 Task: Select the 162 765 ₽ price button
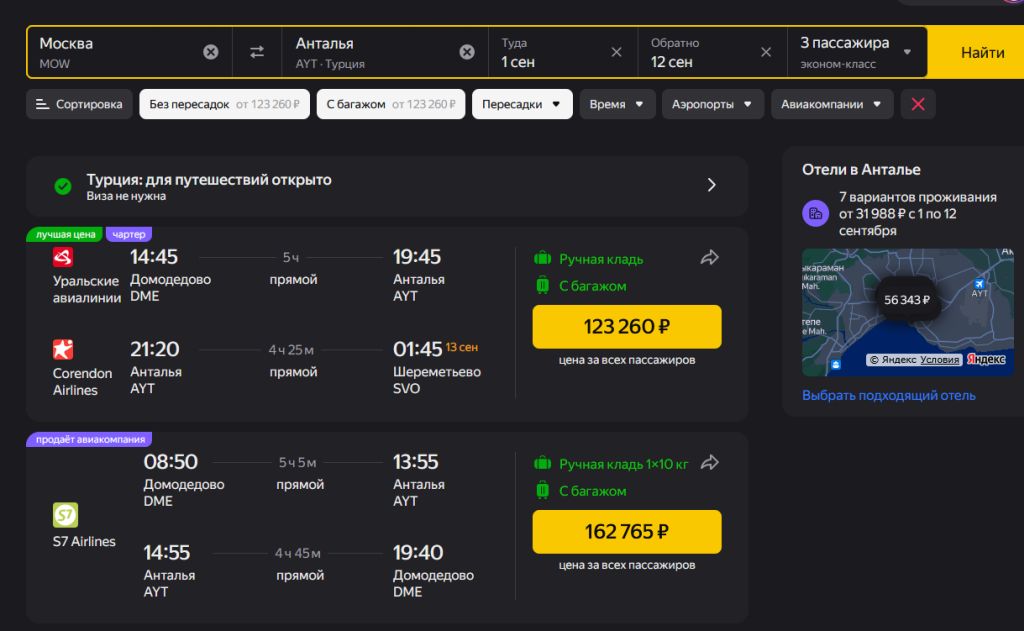pyautogui.click(x=627, y=532)
